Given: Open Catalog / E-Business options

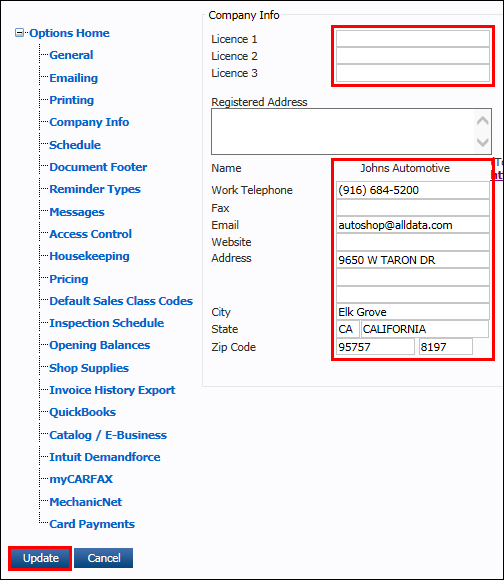Looking at the screenshot, I should pos(108,435).
